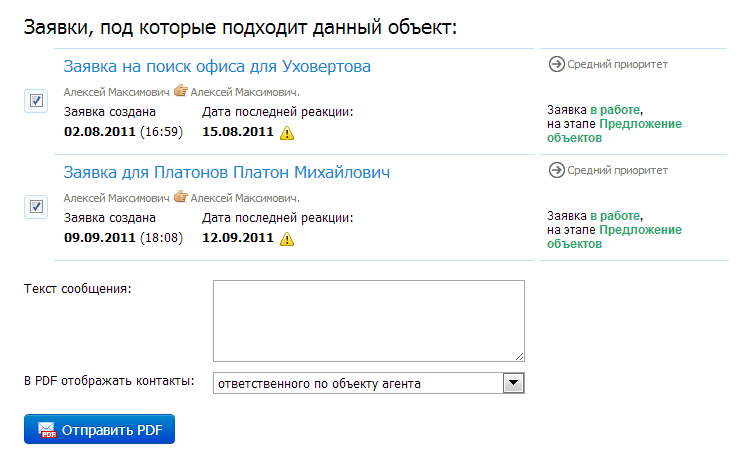Screen dimensions: 753x467
Task: Uncheck the Платонов Платон Михайлович request checkbox
Action: (x=36, y=207)
